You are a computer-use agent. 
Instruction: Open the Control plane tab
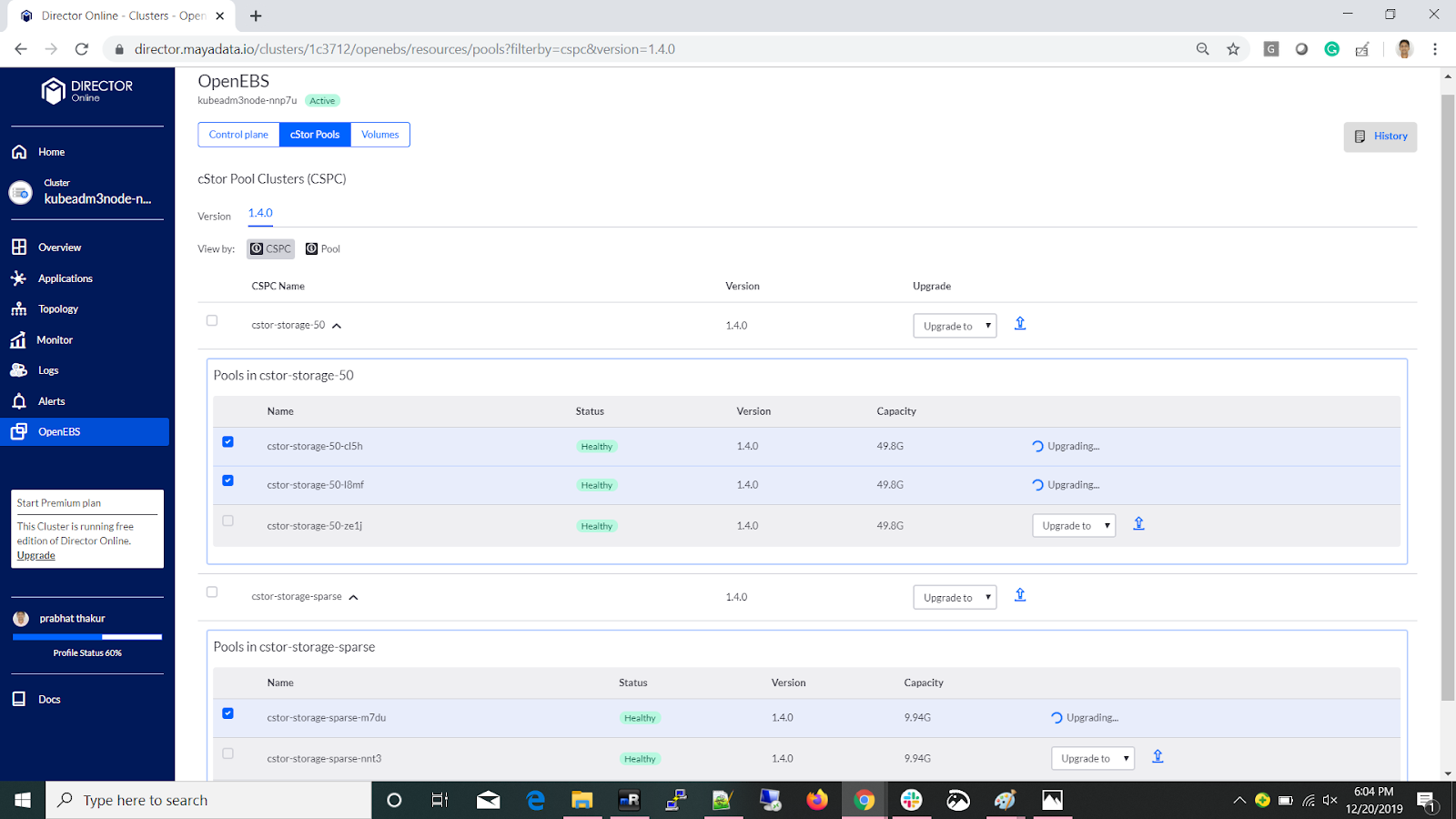[x=238, y=135]
